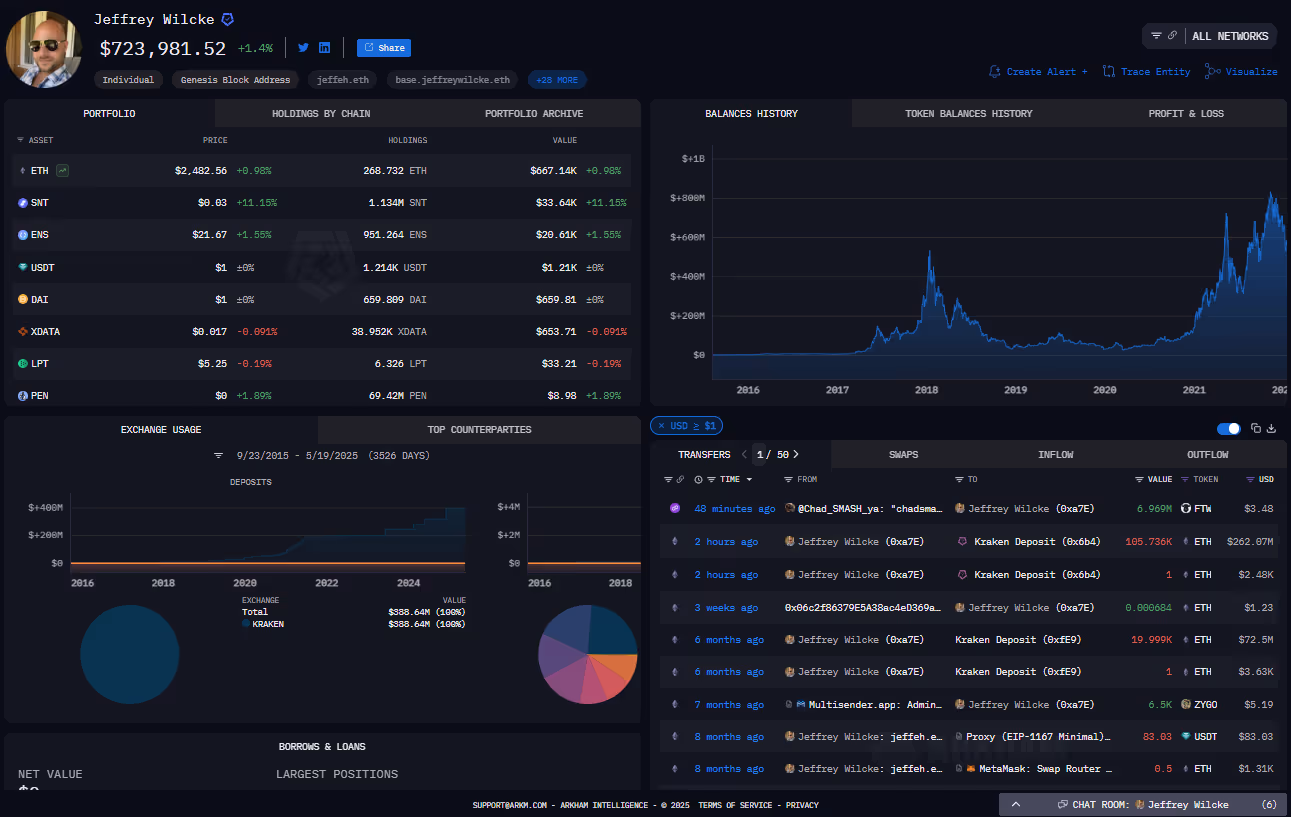Click the filter icon left of ALL NETWORKS
The image size is (1291, 817).
[x=1156, y=36]
